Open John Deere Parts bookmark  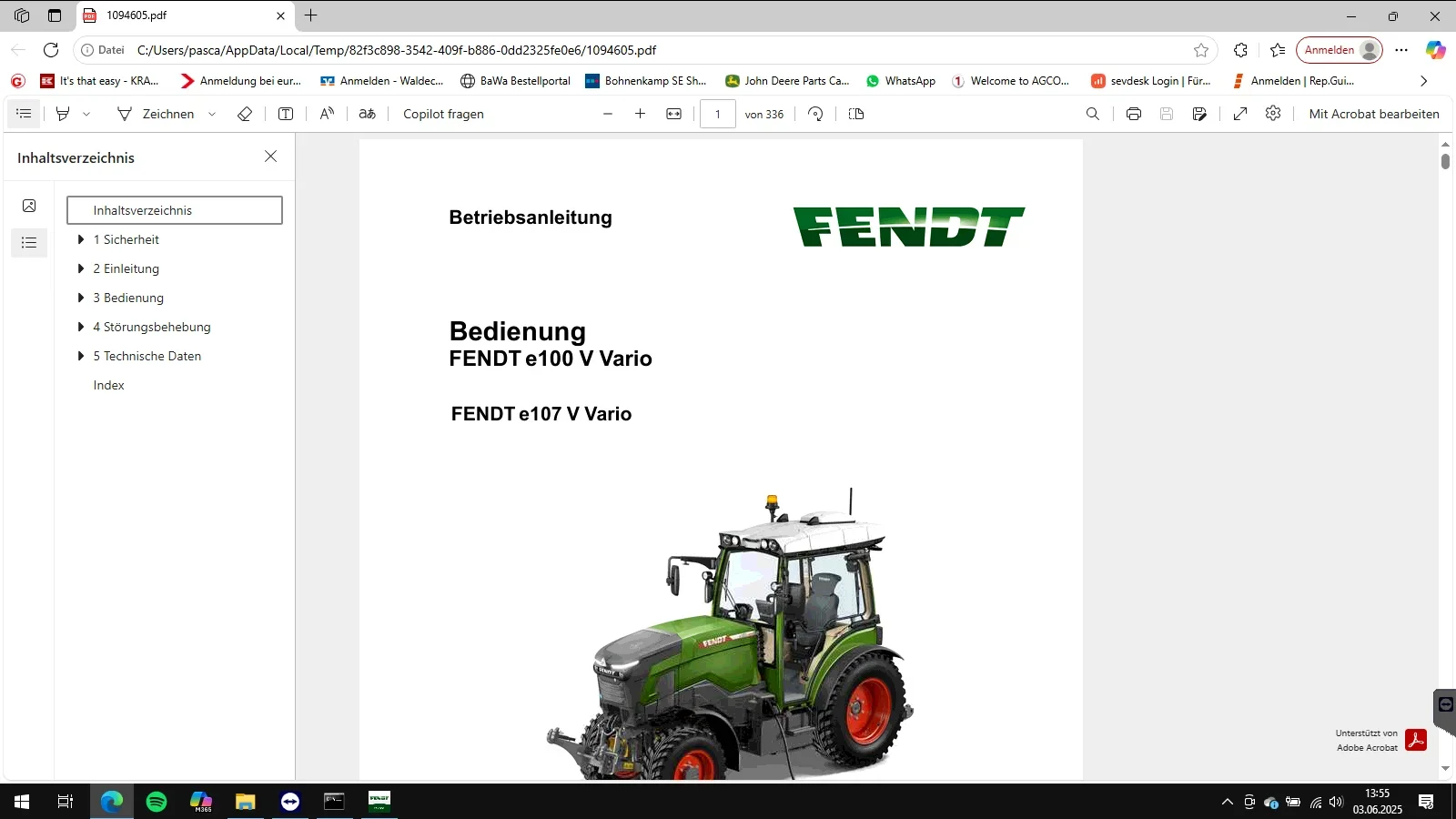[786, 81]
